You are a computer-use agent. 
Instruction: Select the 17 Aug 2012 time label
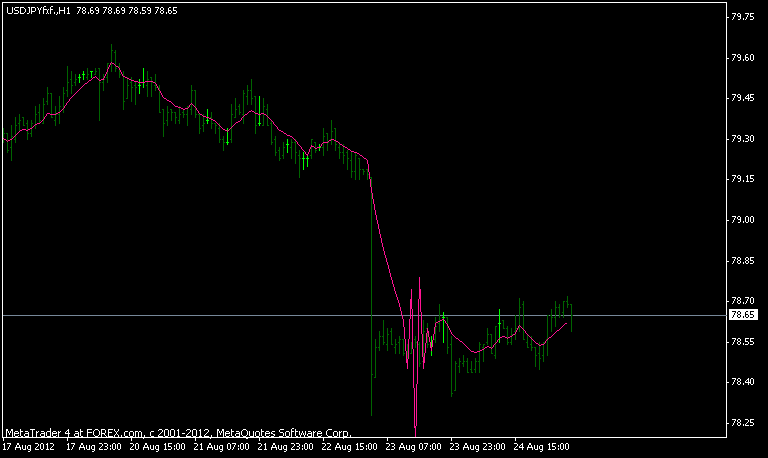point(28,448)
